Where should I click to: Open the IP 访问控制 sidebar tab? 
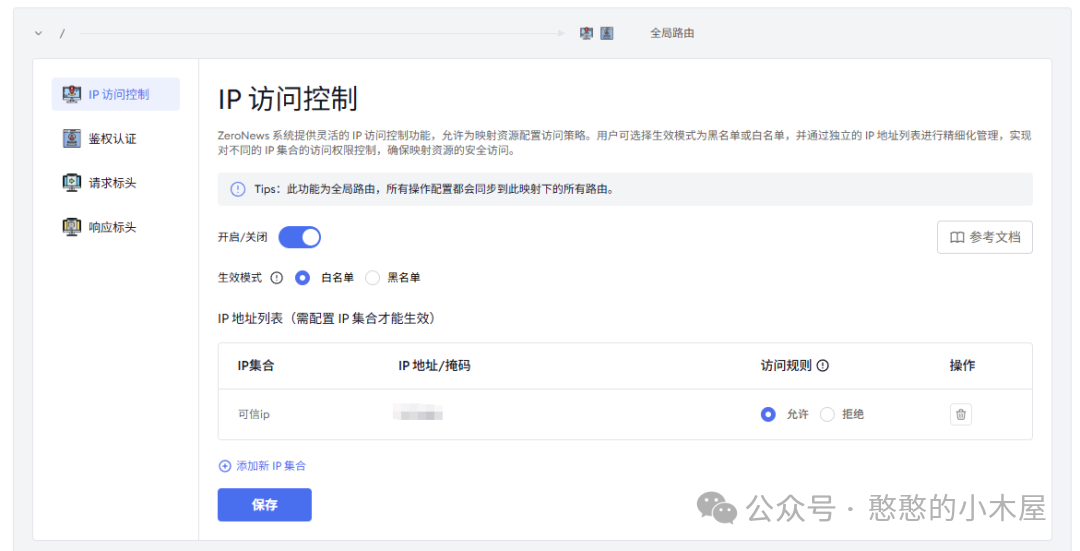pos(116,95)
